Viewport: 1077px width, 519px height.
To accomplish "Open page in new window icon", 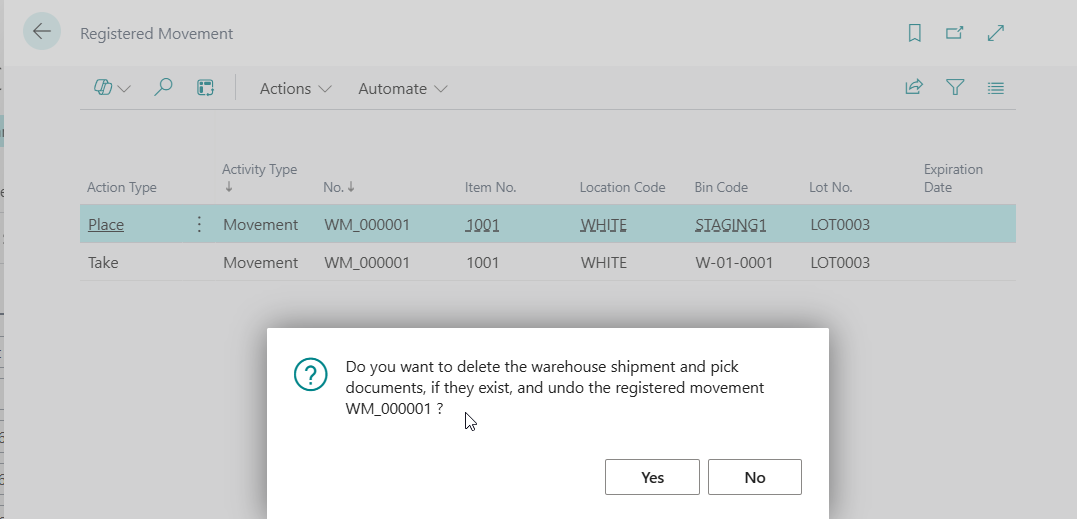I will tap(954, 33).
